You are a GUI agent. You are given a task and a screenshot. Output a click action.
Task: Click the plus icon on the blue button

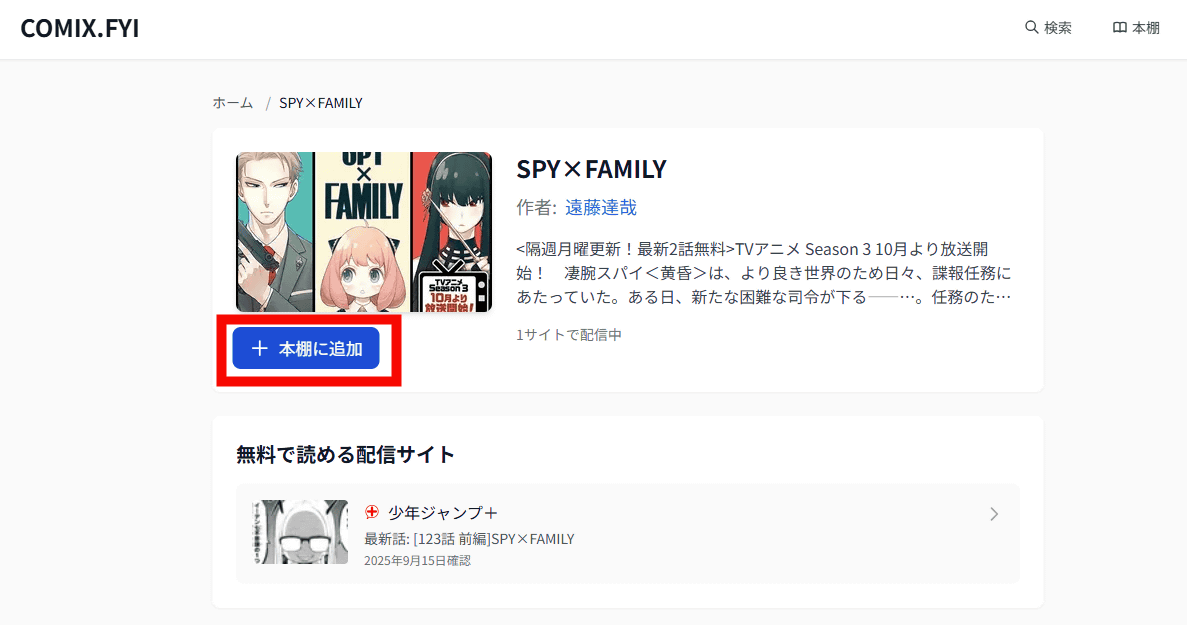coord(260,348)
